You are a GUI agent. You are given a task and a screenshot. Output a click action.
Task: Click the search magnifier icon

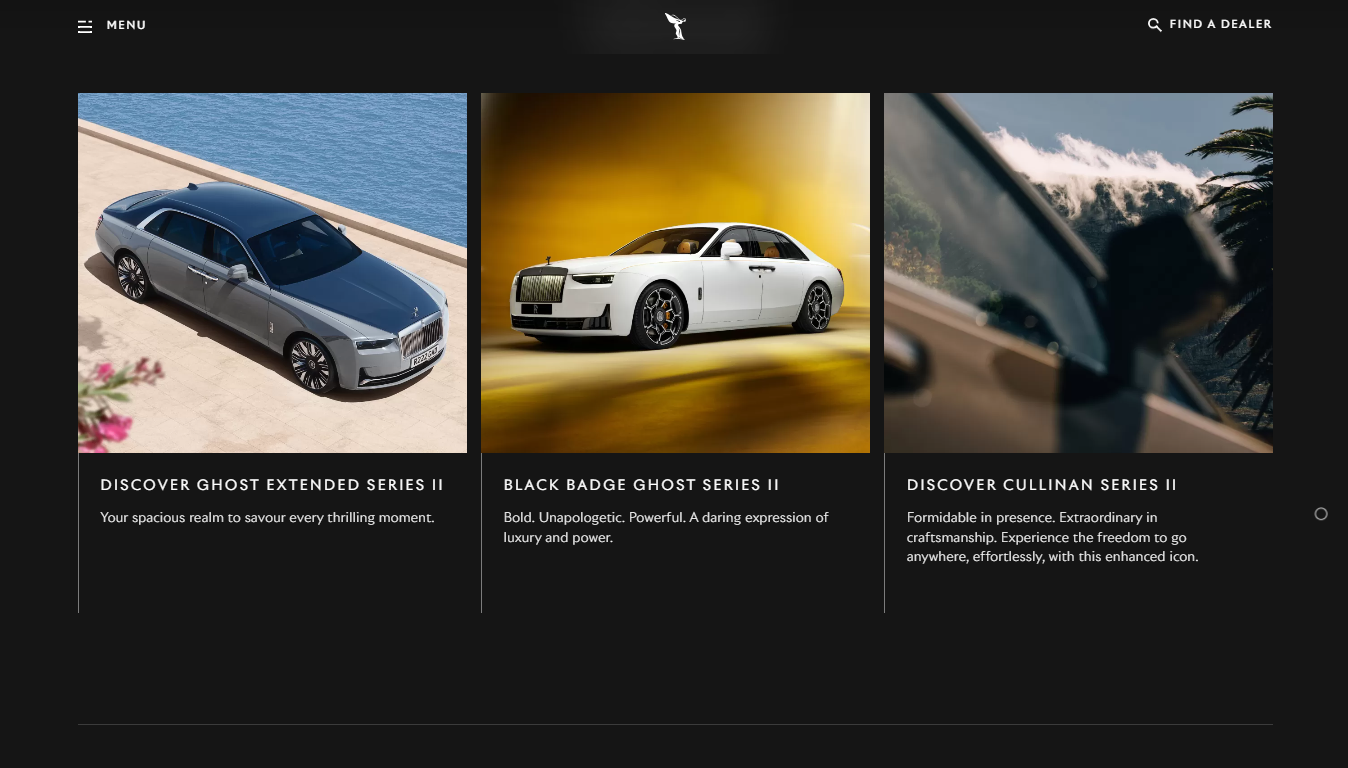point(1154,25)
